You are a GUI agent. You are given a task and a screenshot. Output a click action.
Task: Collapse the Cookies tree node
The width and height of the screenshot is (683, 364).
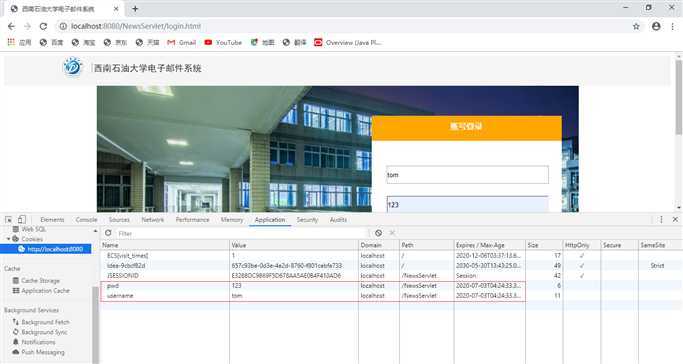coord(8,239)
